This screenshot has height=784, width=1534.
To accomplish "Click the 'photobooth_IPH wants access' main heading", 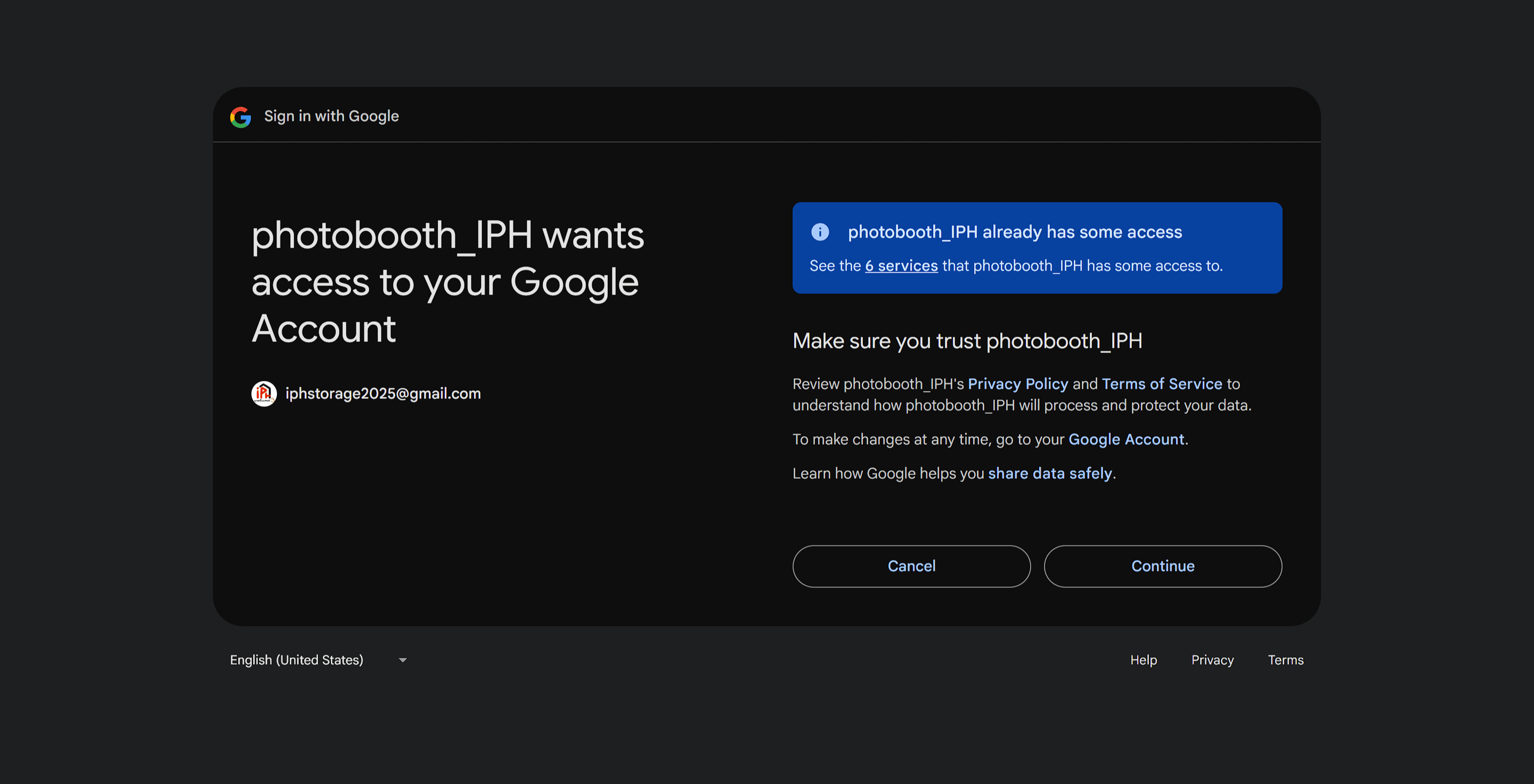I will pyautogui.click(x=448, y=282).
